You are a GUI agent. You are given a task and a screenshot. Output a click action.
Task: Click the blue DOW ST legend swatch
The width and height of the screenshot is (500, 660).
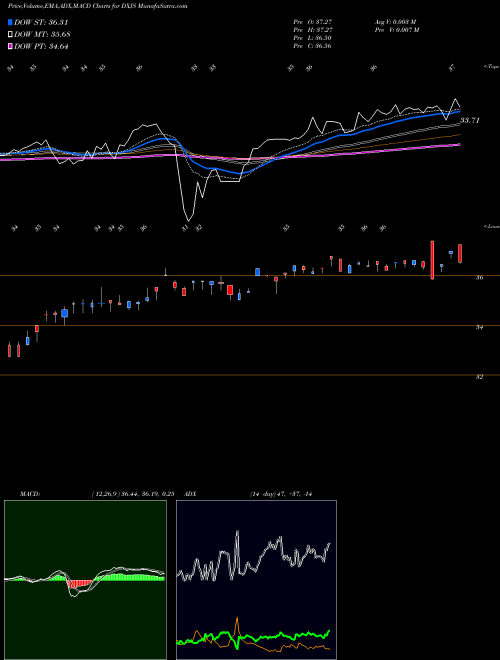click(11, 22)
